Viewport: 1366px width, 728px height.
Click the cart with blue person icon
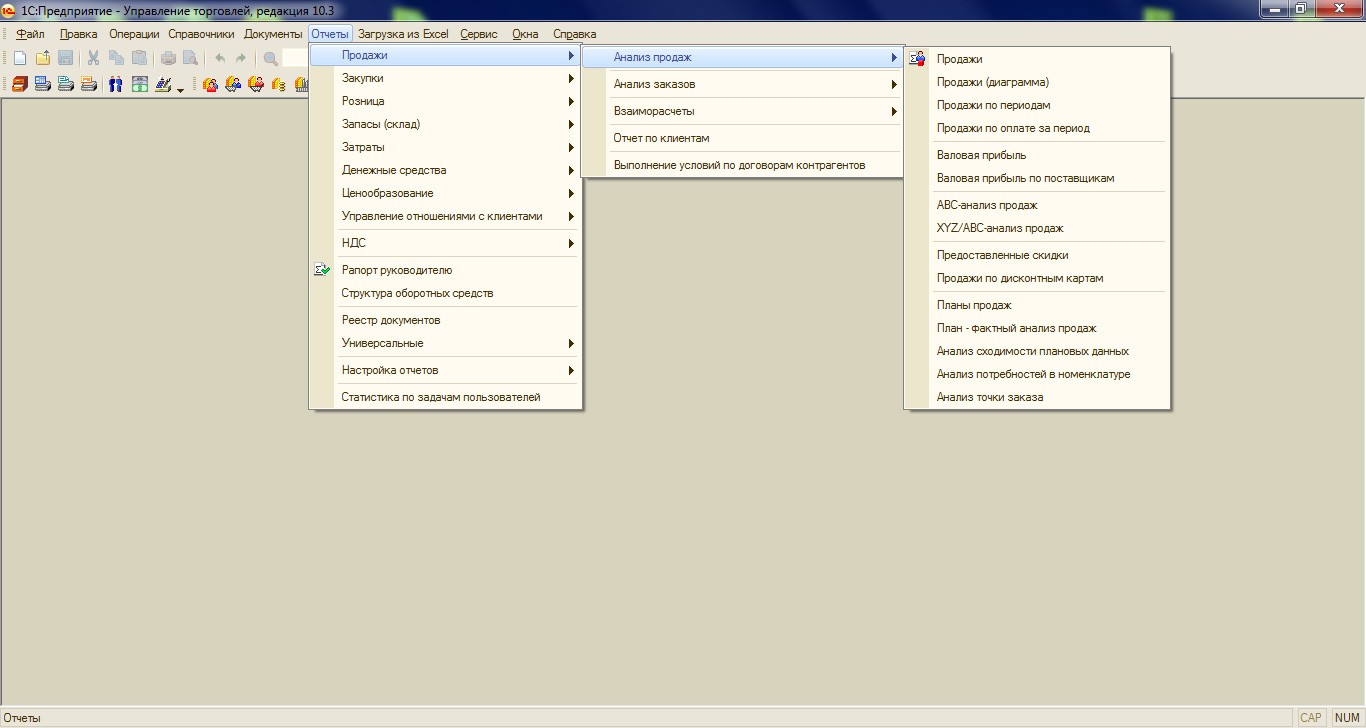pos(233,84)
